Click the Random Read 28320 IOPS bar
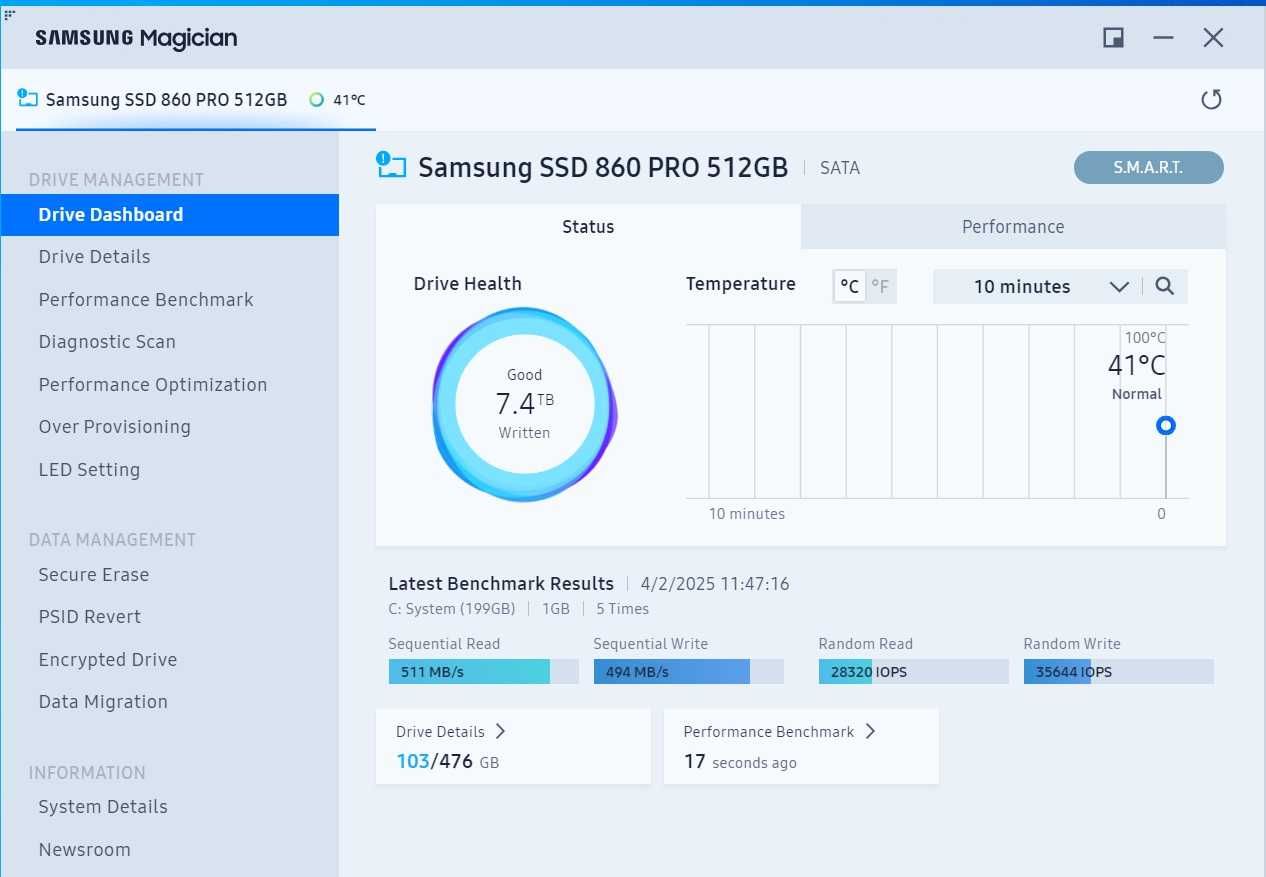The width and height of the screenshot is (1266, 877). coord(914,672)
